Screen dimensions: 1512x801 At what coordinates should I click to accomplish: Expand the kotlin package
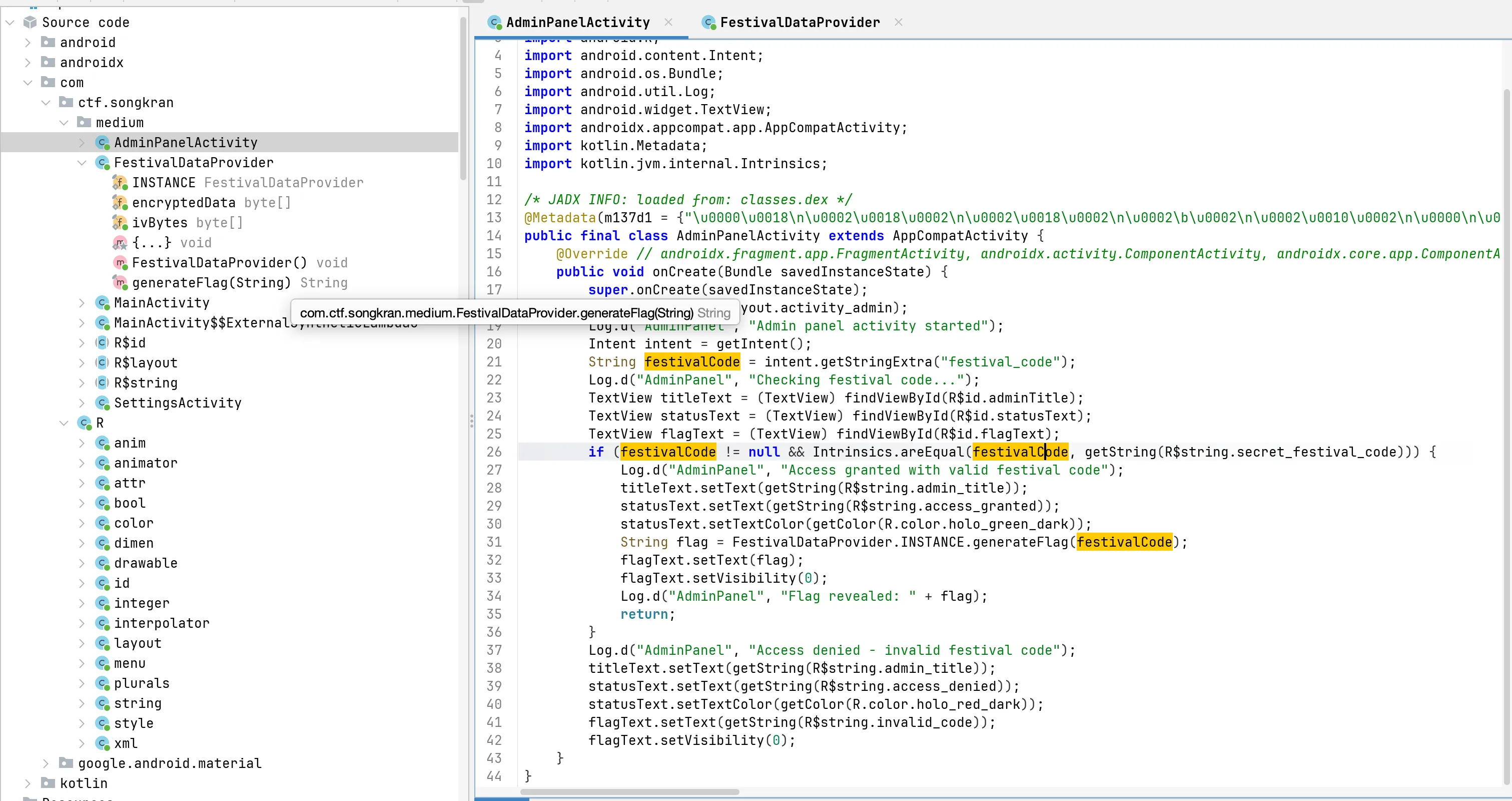(28, 783)
